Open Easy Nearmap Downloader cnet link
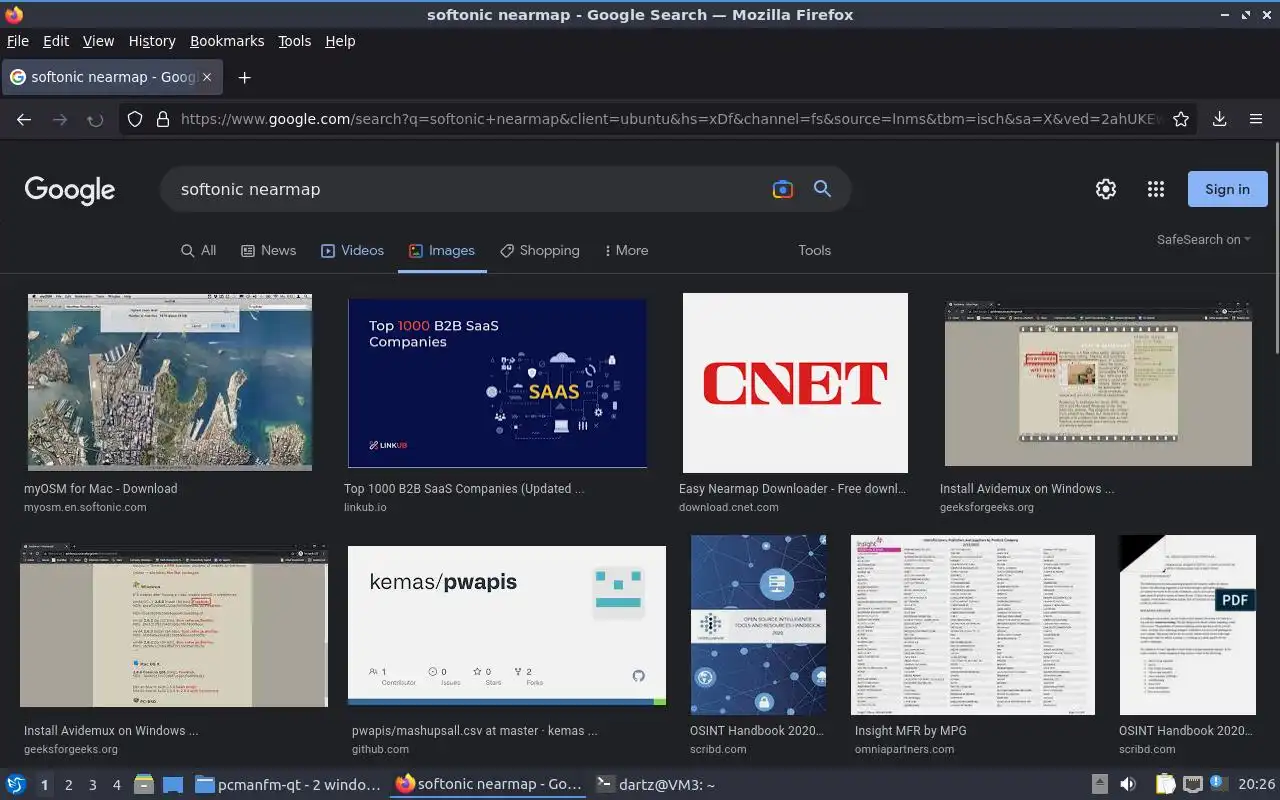This screenshot has height=800, width=1280. [x=792, y=488]
